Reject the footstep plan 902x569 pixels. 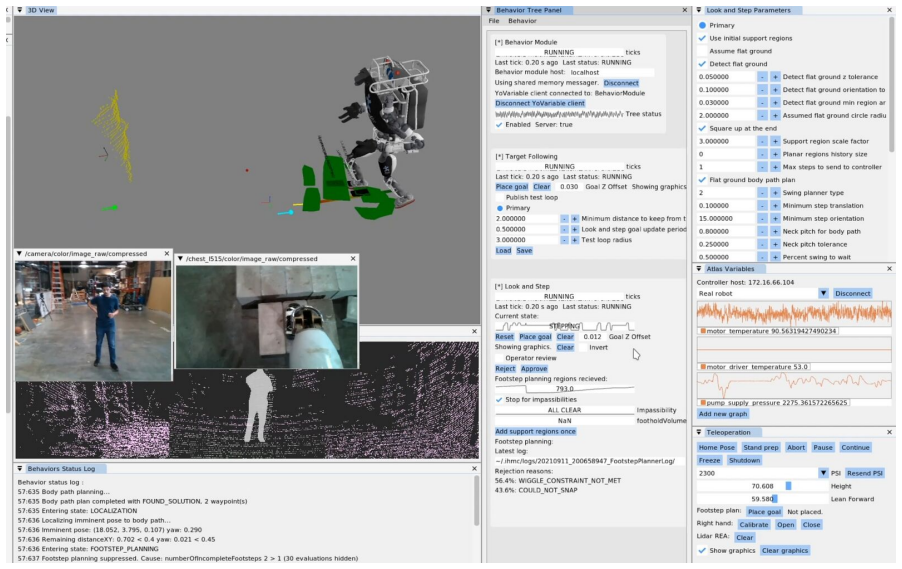tap(505, 369)
